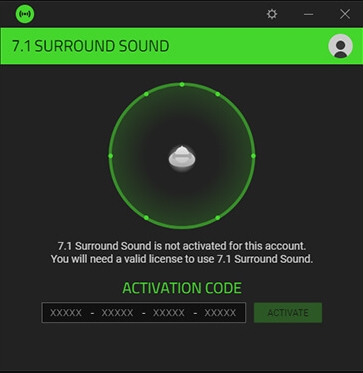Open settings via the gear icon
Screen dimensions: 363x373
[x=272, y=14]
